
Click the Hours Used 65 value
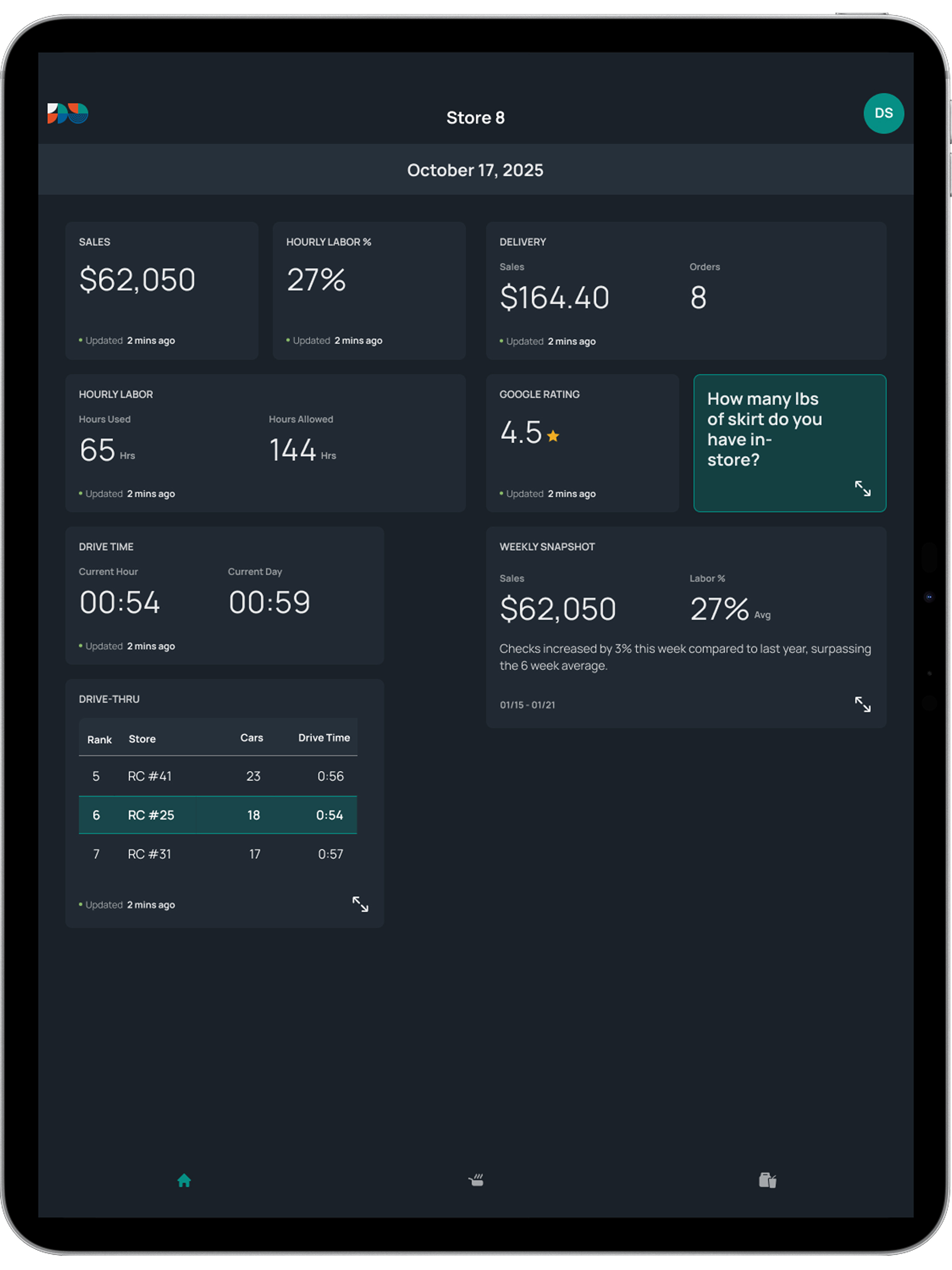point(97,450)
